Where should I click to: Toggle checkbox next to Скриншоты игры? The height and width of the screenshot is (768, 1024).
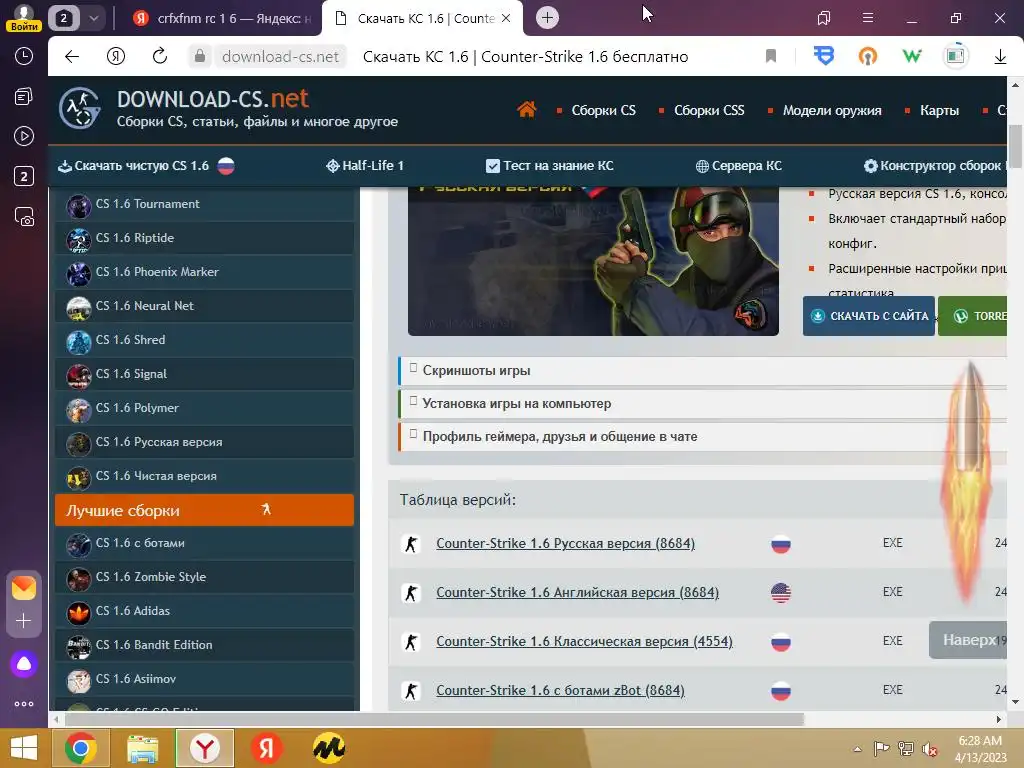(x=413, y=368)
